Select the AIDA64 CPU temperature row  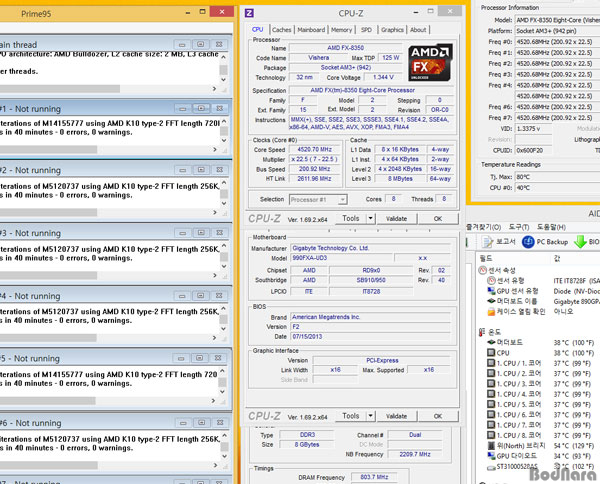point(540,353)
